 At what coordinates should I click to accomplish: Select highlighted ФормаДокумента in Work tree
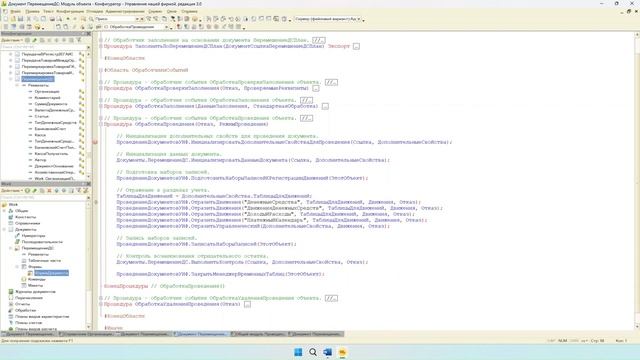click(x=51, y=273)
